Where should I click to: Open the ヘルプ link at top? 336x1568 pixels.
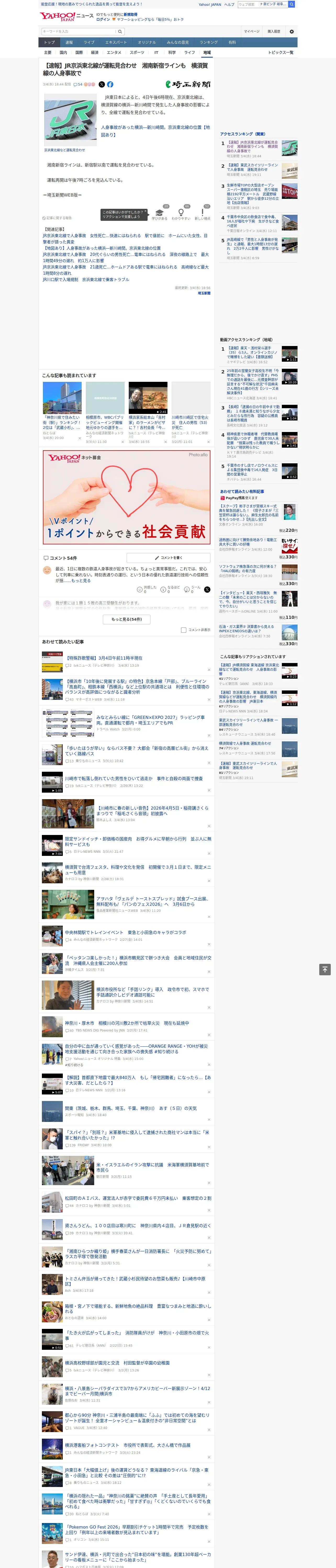(x=229, y=4)
